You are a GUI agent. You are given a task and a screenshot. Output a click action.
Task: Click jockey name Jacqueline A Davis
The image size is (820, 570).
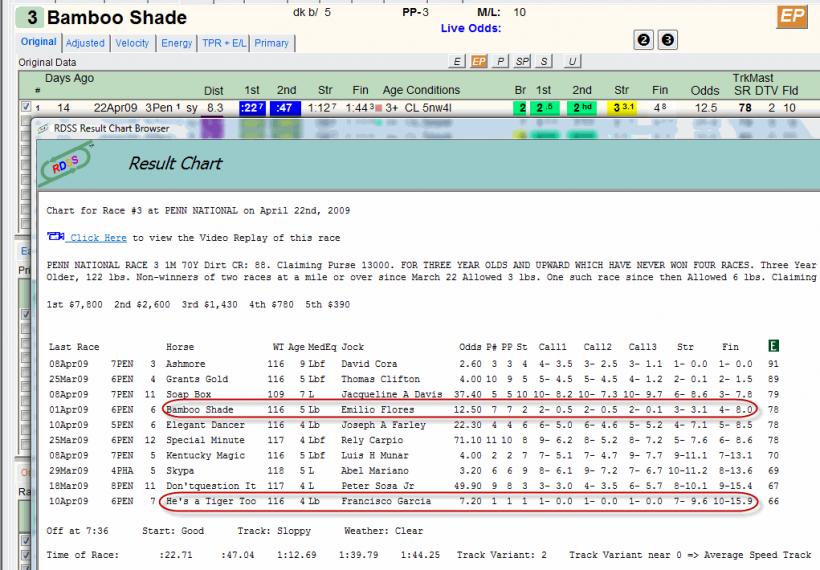click(392, 394)
